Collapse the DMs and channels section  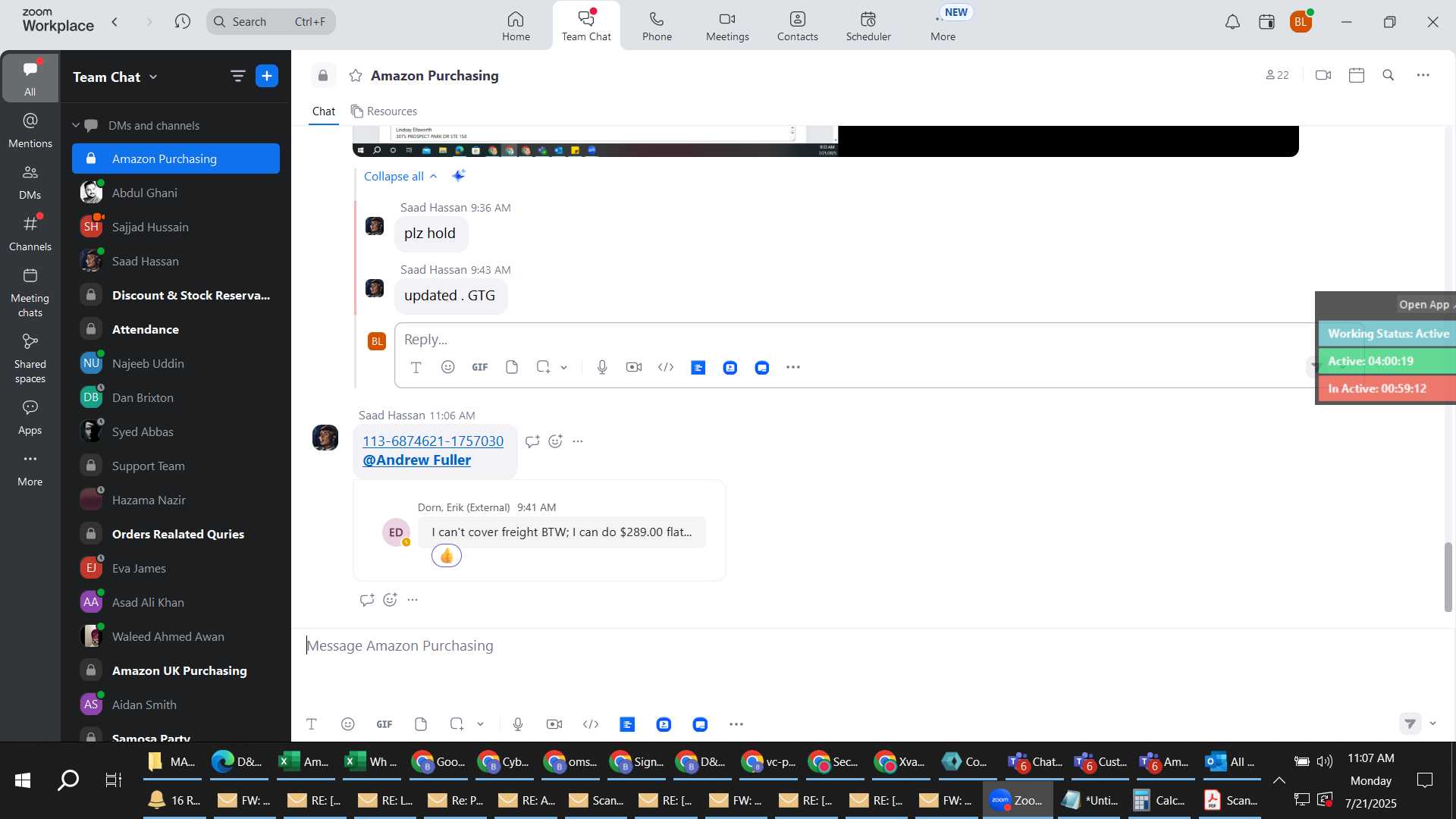tap(76, 125)
